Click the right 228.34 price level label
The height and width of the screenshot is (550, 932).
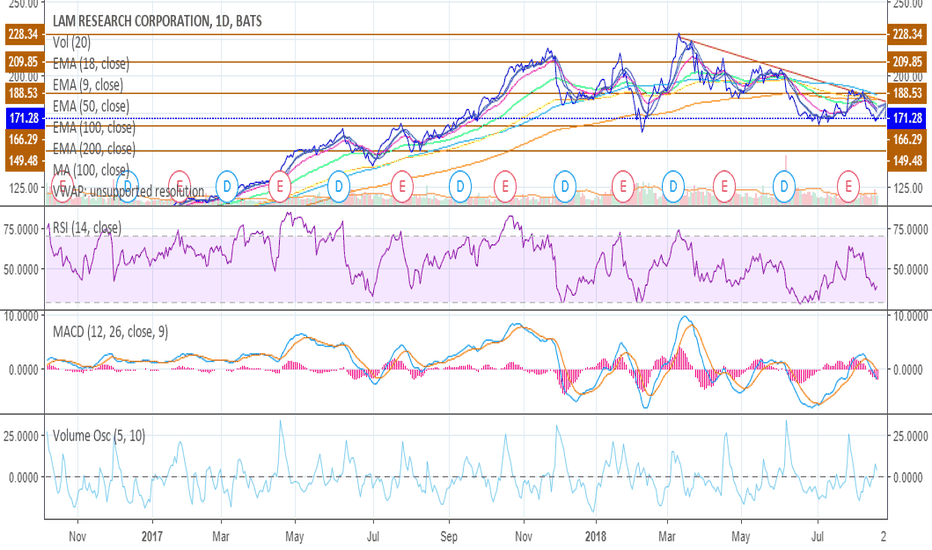tap(908, 34)
